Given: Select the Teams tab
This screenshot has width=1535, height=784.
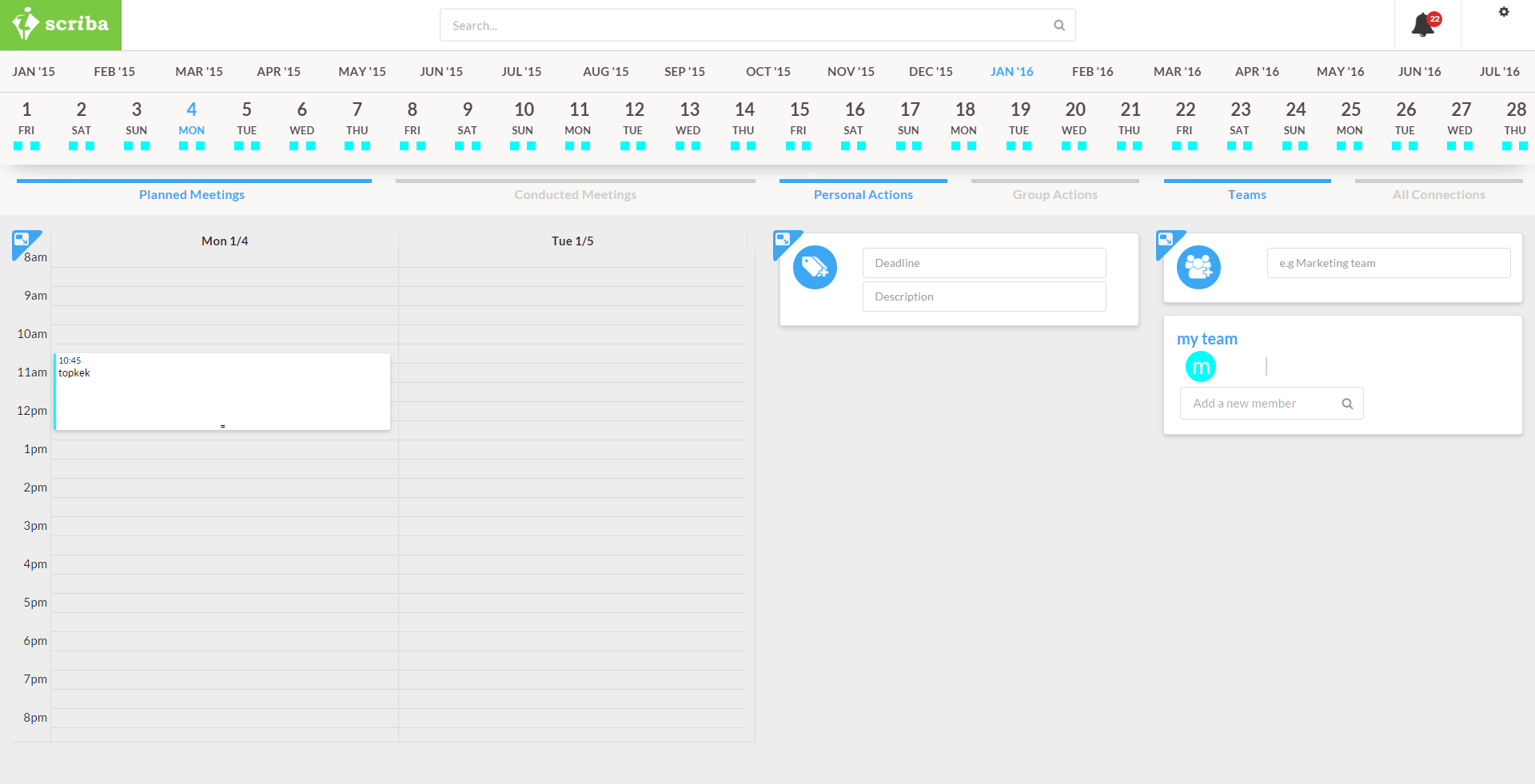Looking at the screenshot, I should (1246, 194).
